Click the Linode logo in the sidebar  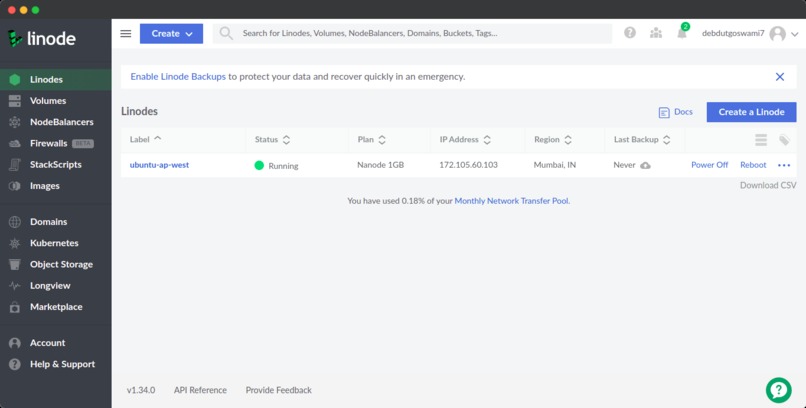(x=42, y=39)
